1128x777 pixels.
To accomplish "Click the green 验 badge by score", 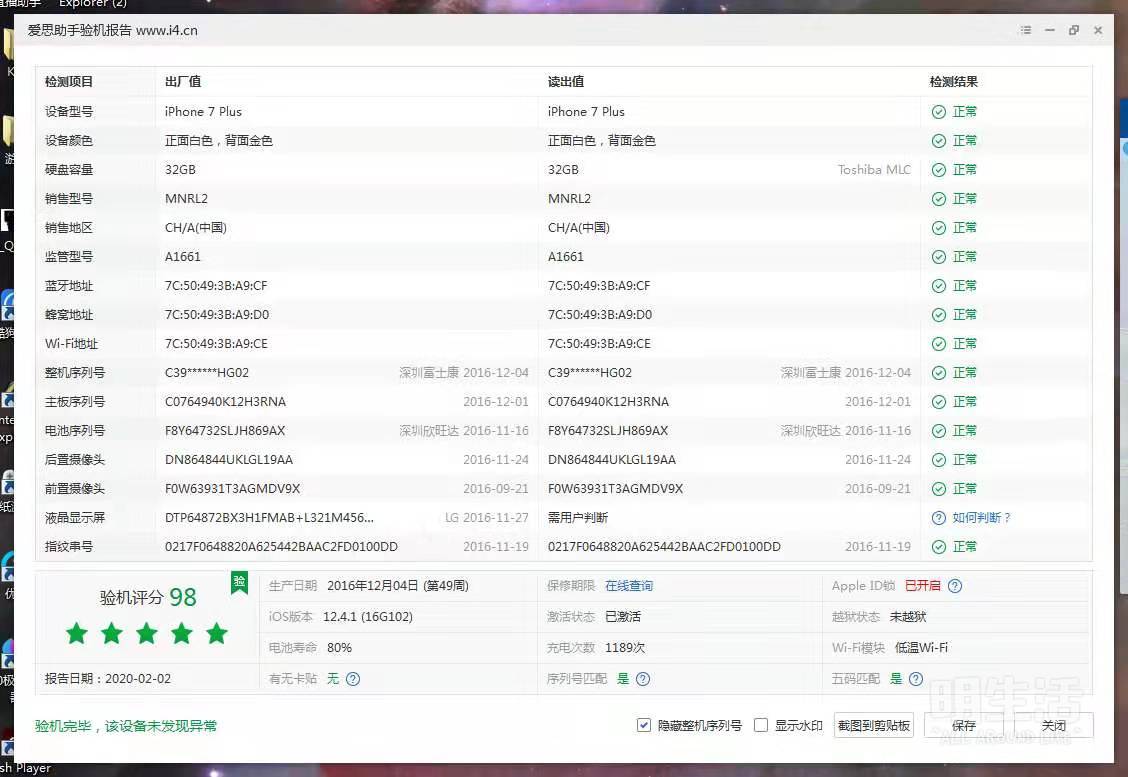I will [x=240, y=583].
